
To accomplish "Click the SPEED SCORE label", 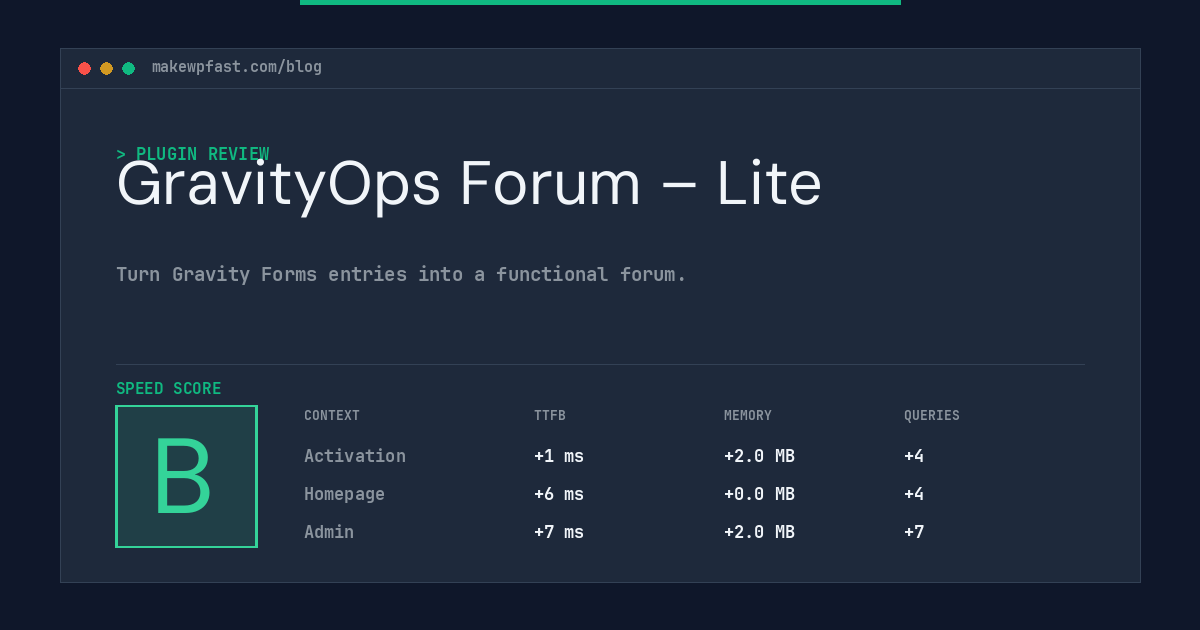I will coord(169,389).
